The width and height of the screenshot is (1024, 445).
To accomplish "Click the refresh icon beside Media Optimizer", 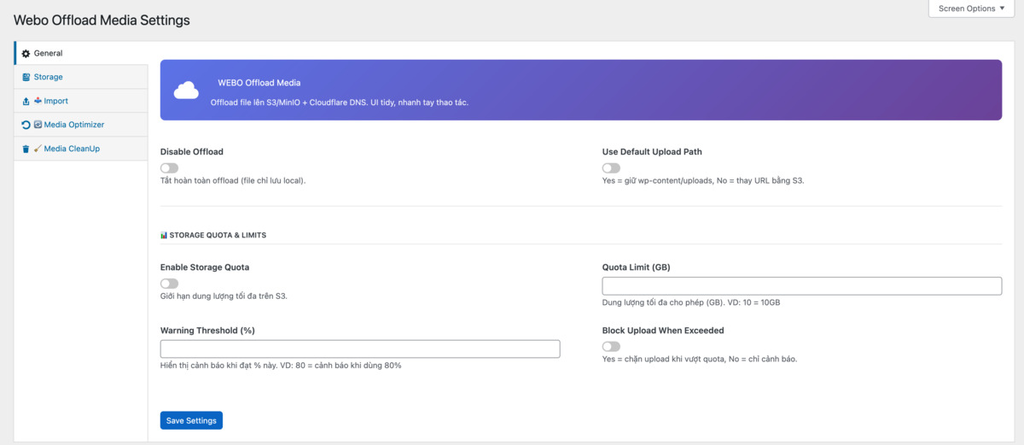I will click(x=26, y=125).
